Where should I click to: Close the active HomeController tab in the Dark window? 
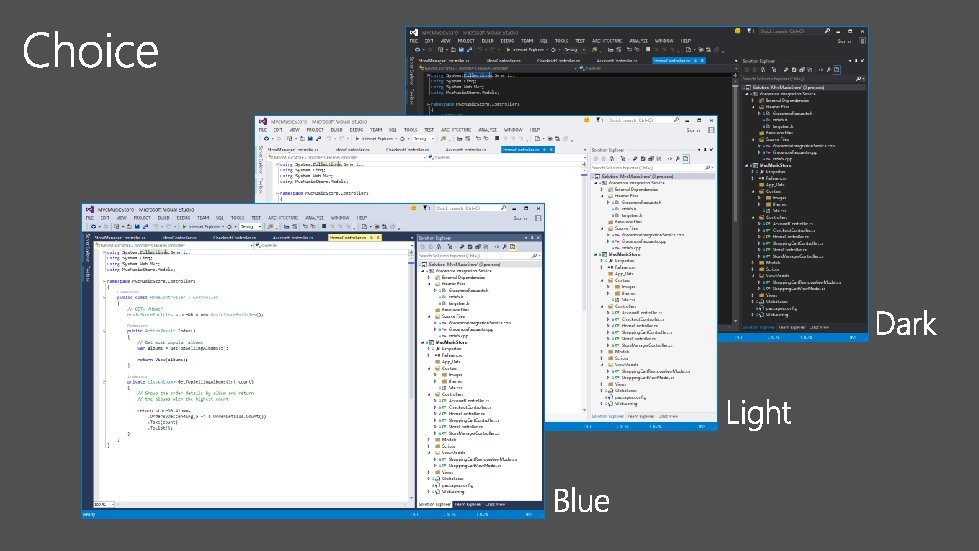coord(702,61)
